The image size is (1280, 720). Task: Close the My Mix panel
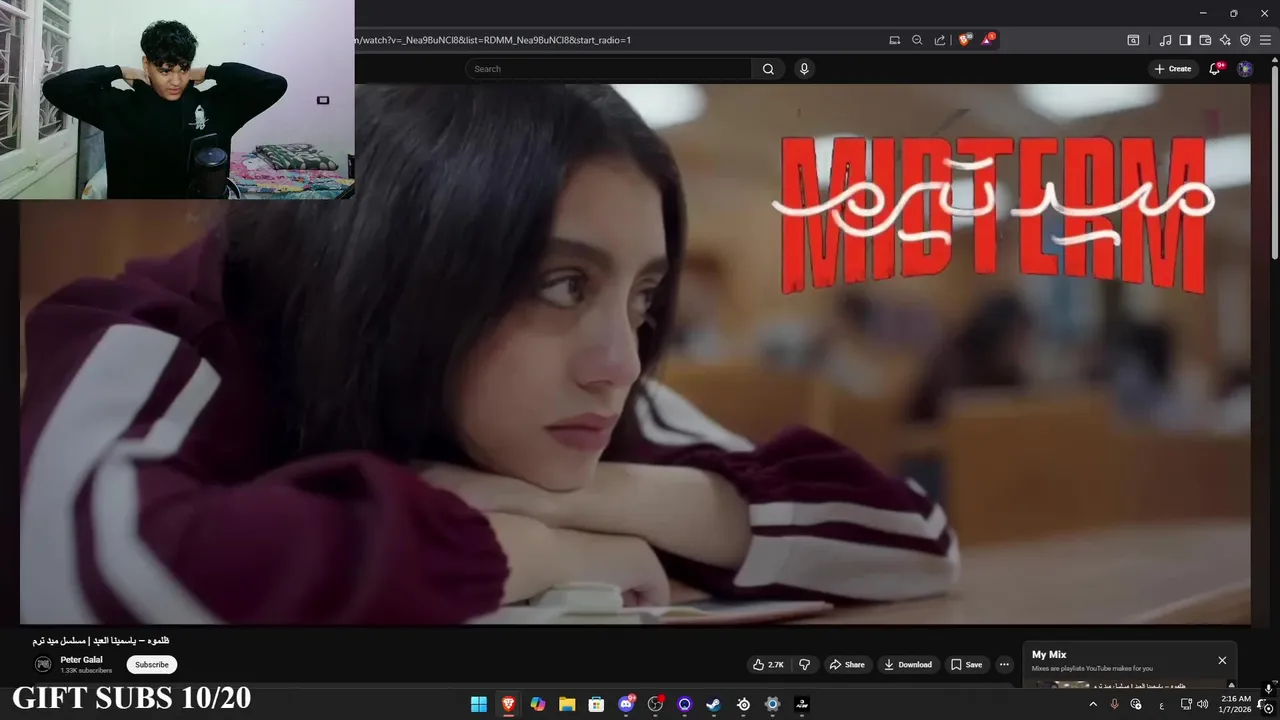point(1222,660)
